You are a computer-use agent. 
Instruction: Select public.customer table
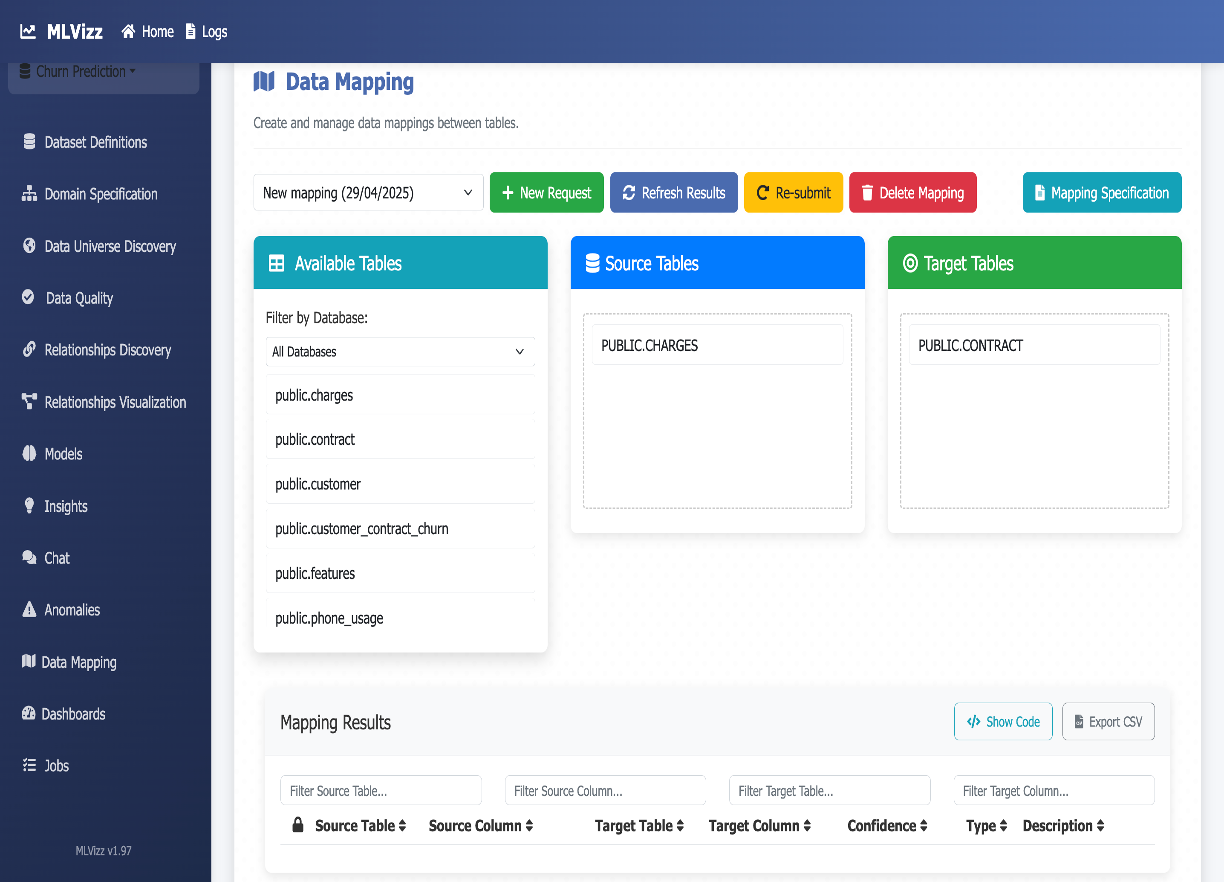click(400, 484)
